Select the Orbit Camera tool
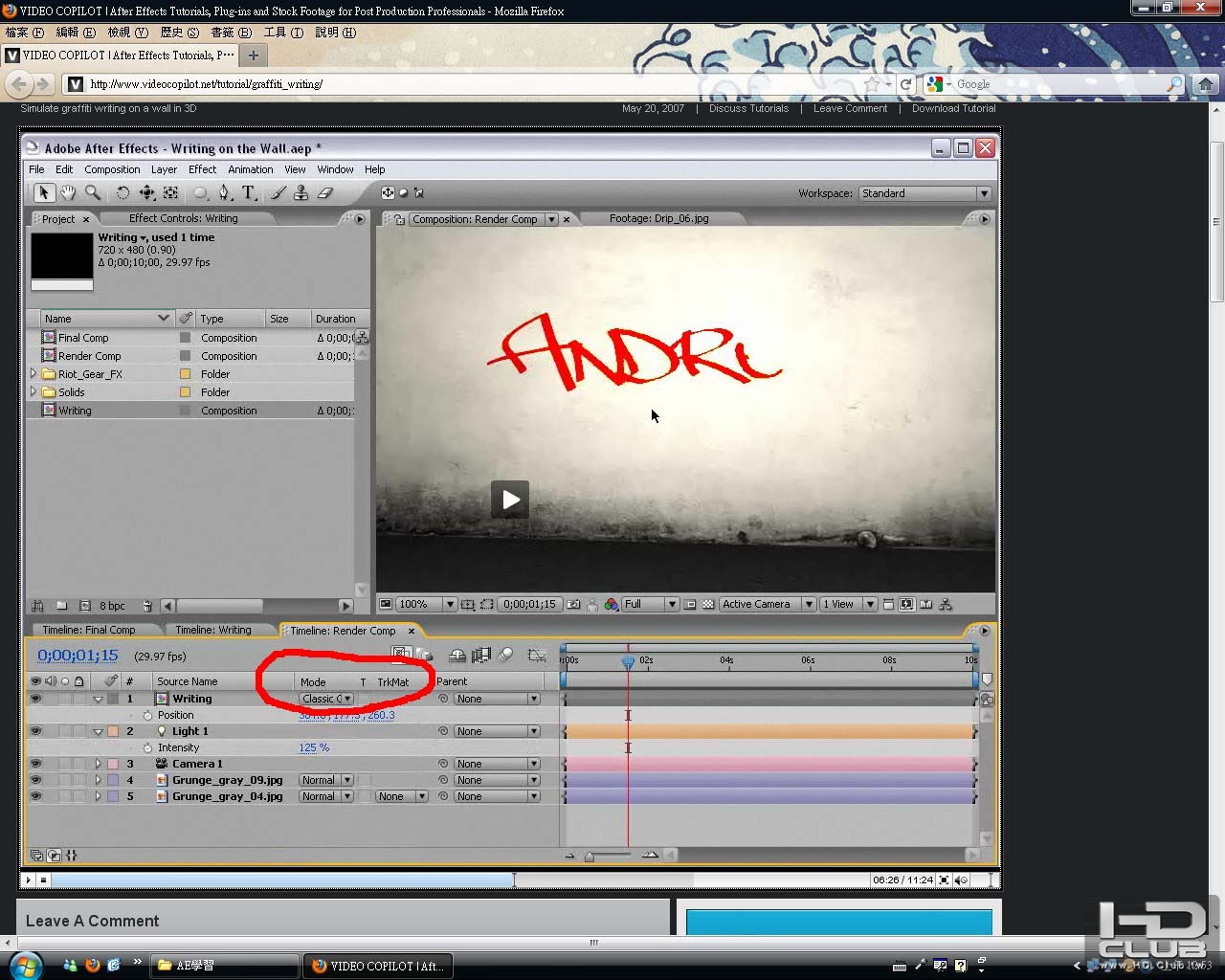1225x980 pixels. tap(146, 192)
